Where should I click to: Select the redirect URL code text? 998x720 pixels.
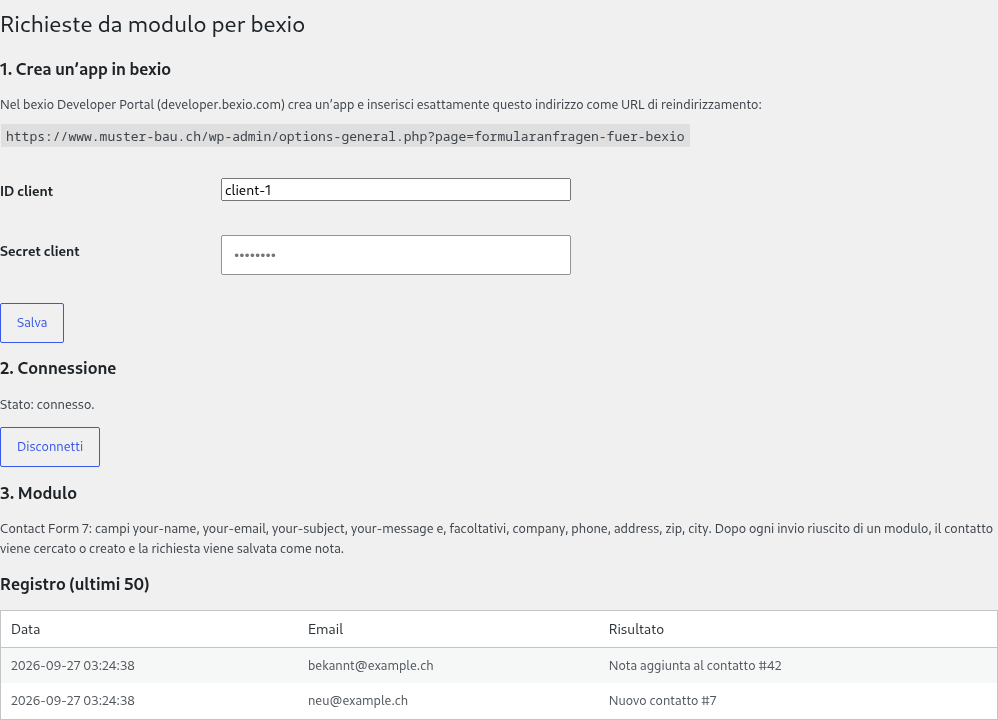click(345, 136)
